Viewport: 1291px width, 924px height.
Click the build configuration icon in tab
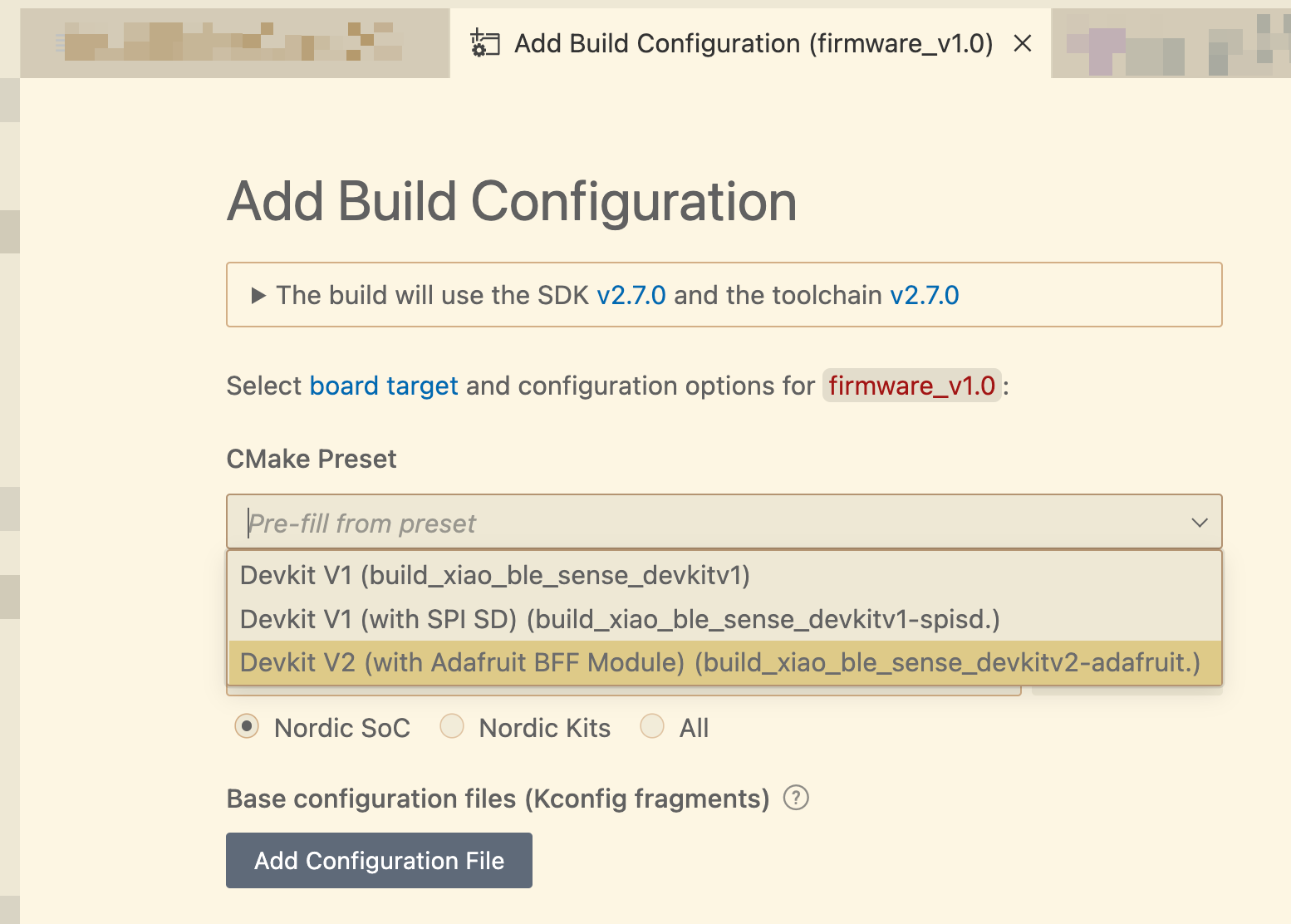coord(484,43)
